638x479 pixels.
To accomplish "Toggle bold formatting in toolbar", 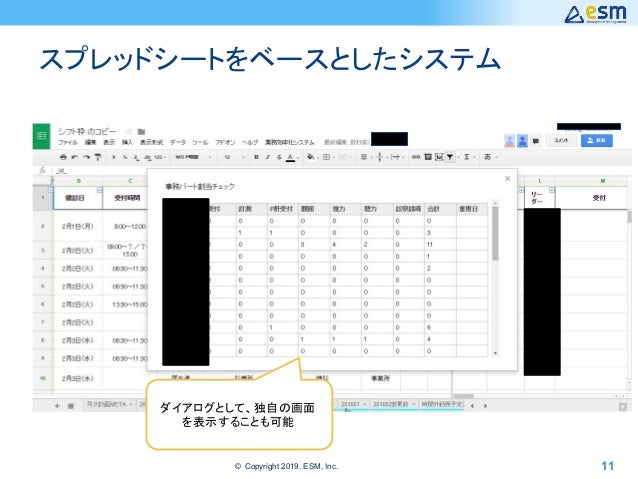I will click(x=256, y=157).
